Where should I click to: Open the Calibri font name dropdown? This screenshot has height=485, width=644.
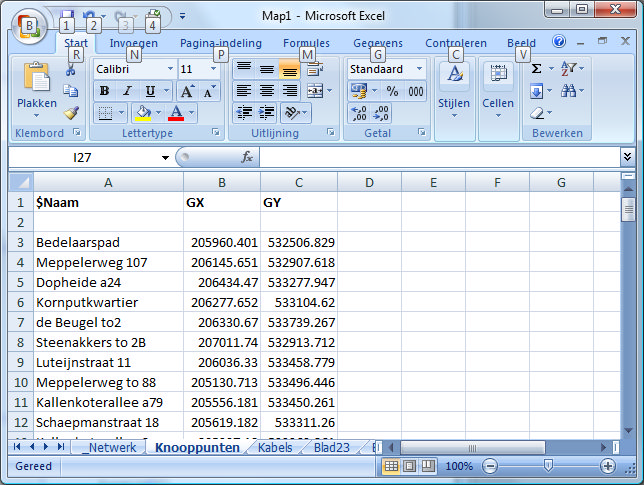coord(168,69)
